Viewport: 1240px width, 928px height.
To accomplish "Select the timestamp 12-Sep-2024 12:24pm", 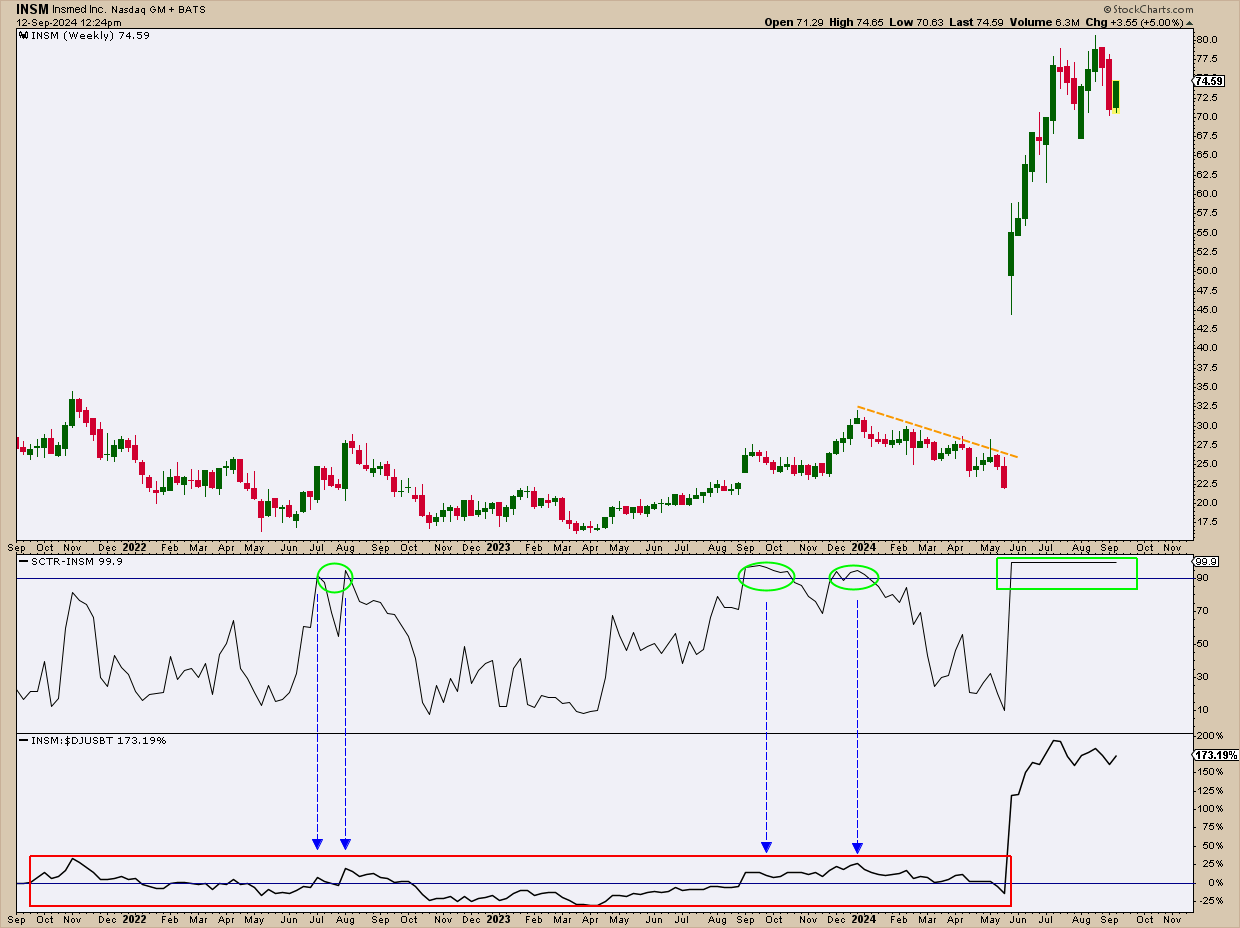I will [x=68, y=22].
